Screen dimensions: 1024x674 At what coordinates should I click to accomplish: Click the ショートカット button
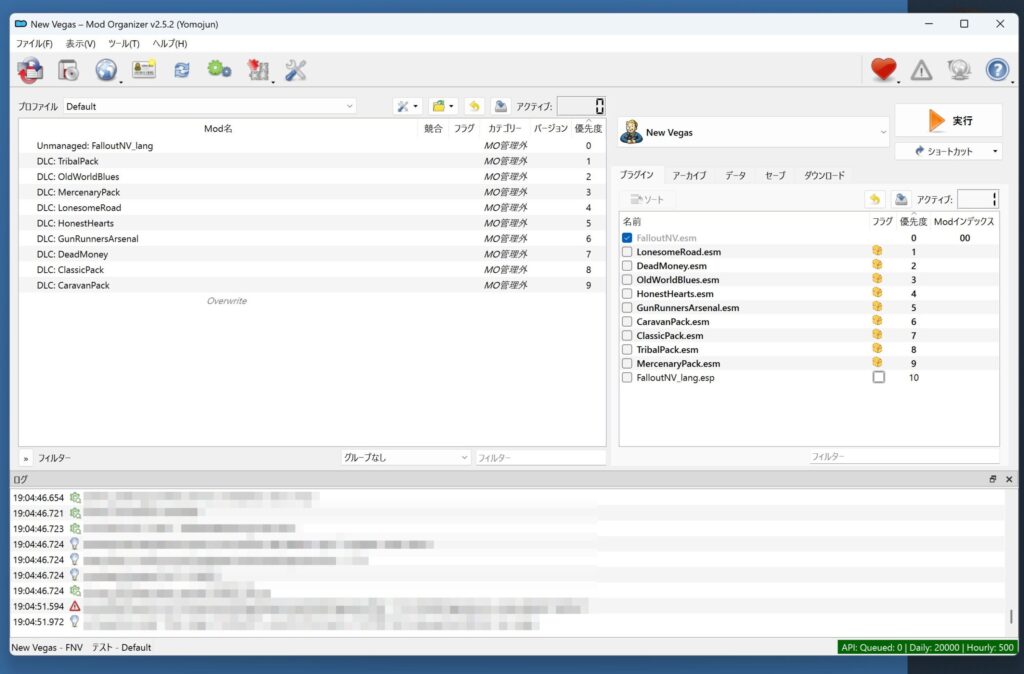tap(948, 151)
